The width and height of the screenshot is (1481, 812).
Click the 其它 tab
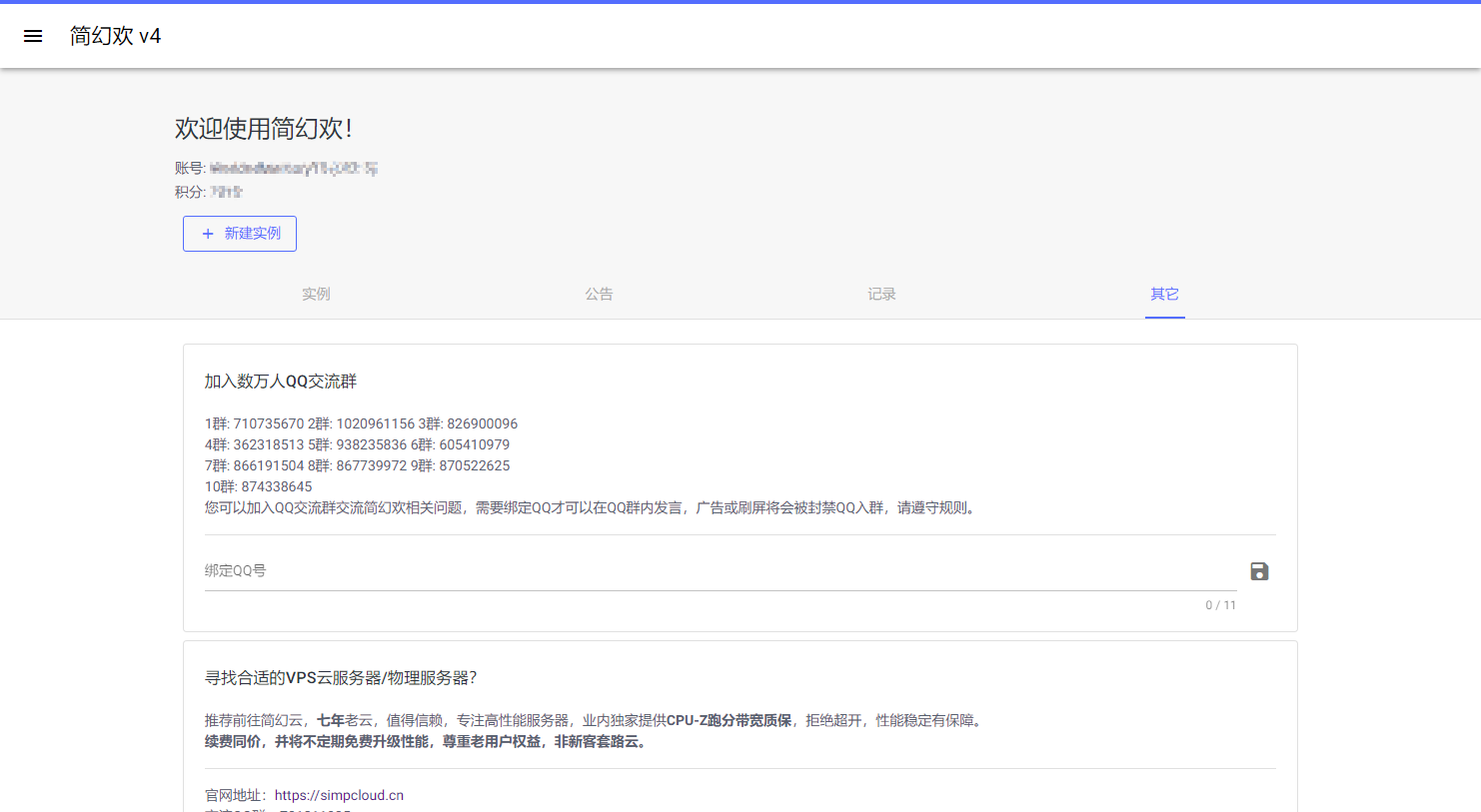tap(1164, 294)
